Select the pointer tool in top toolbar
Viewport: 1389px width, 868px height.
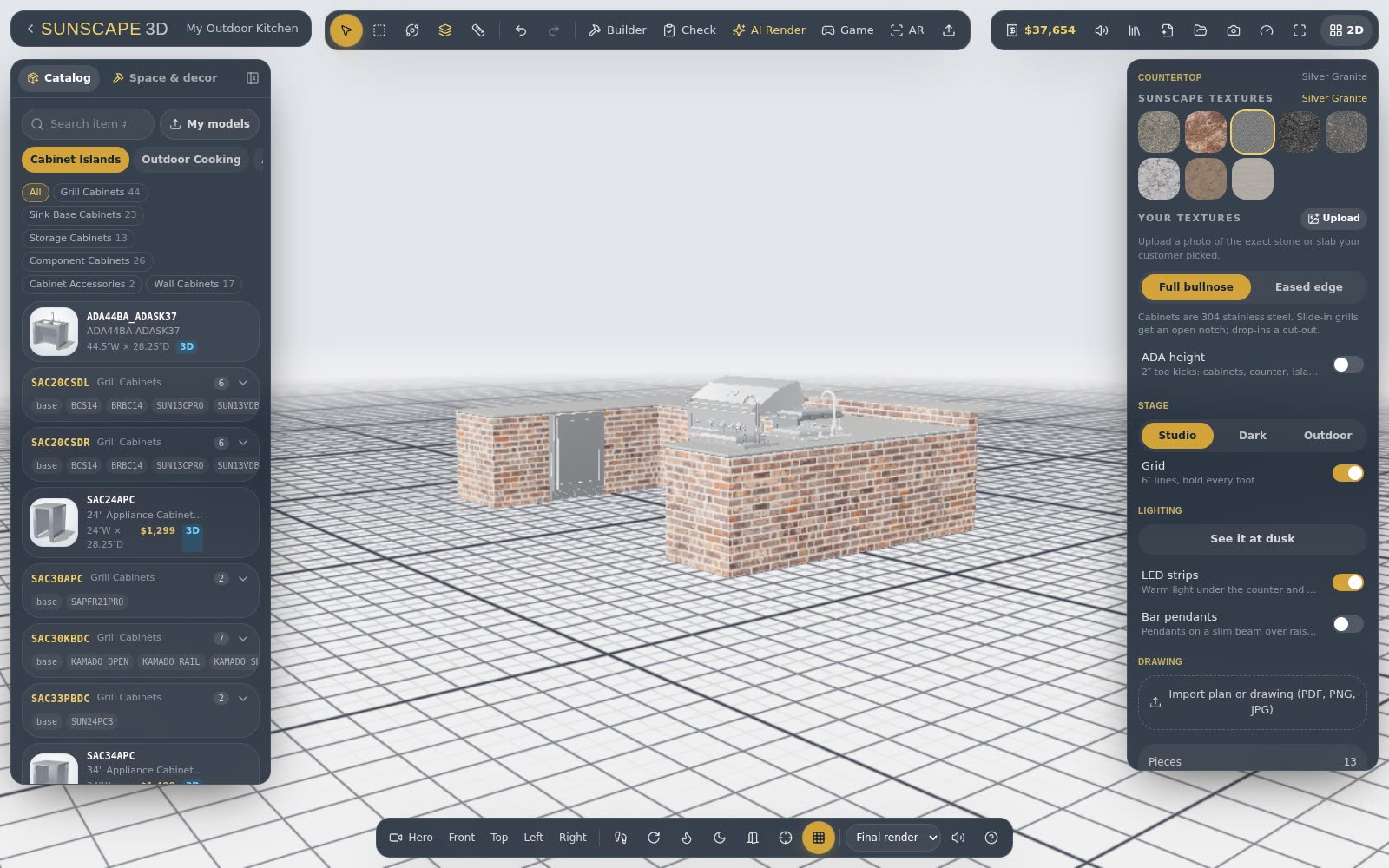pyautogui.click(x=346, y=30)
